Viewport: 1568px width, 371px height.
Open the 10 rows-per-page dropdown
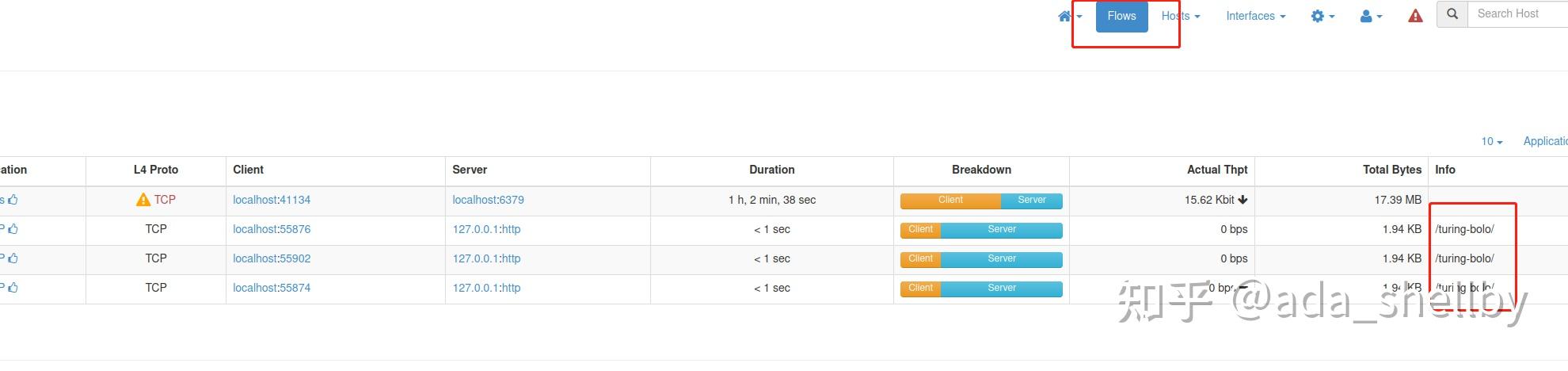(x=1491, y=141)
